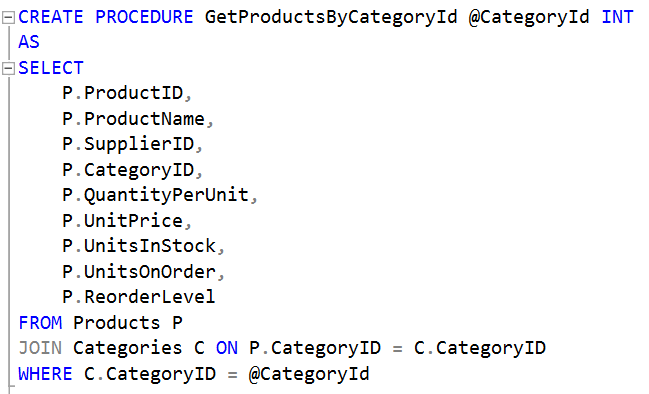Screen dimensions: 649x394
Task: Click the PROCEDURE keyword
Action: click(x=144, y=17)
